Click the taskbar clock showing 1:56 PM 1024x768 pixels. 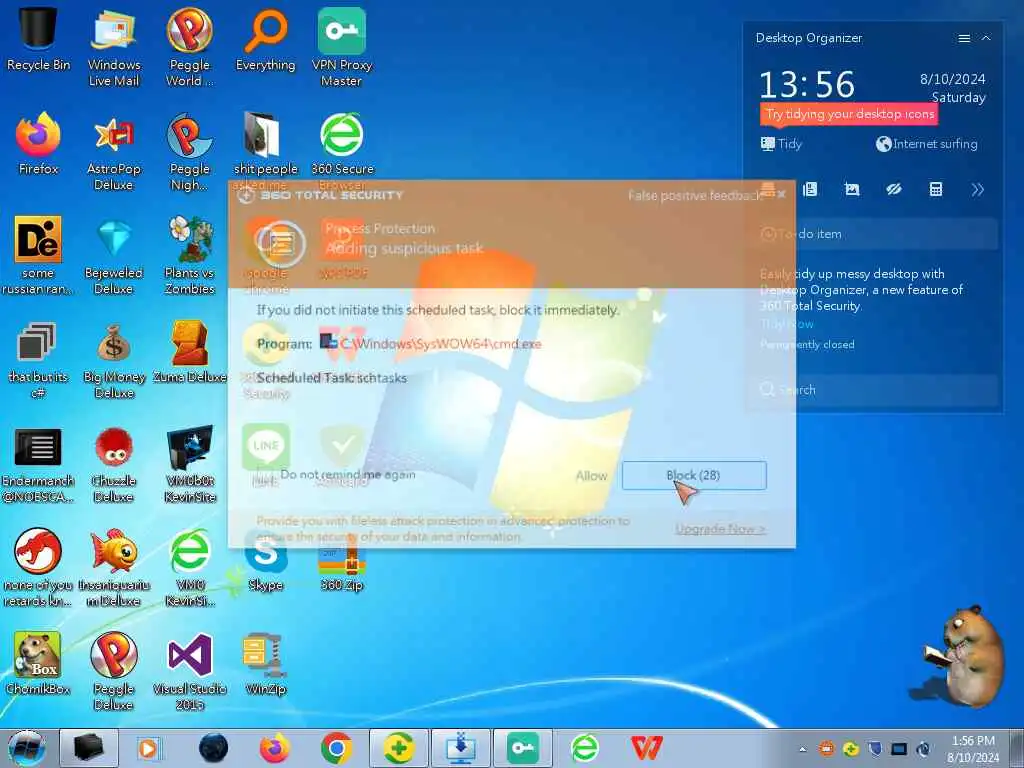(973, 750)
